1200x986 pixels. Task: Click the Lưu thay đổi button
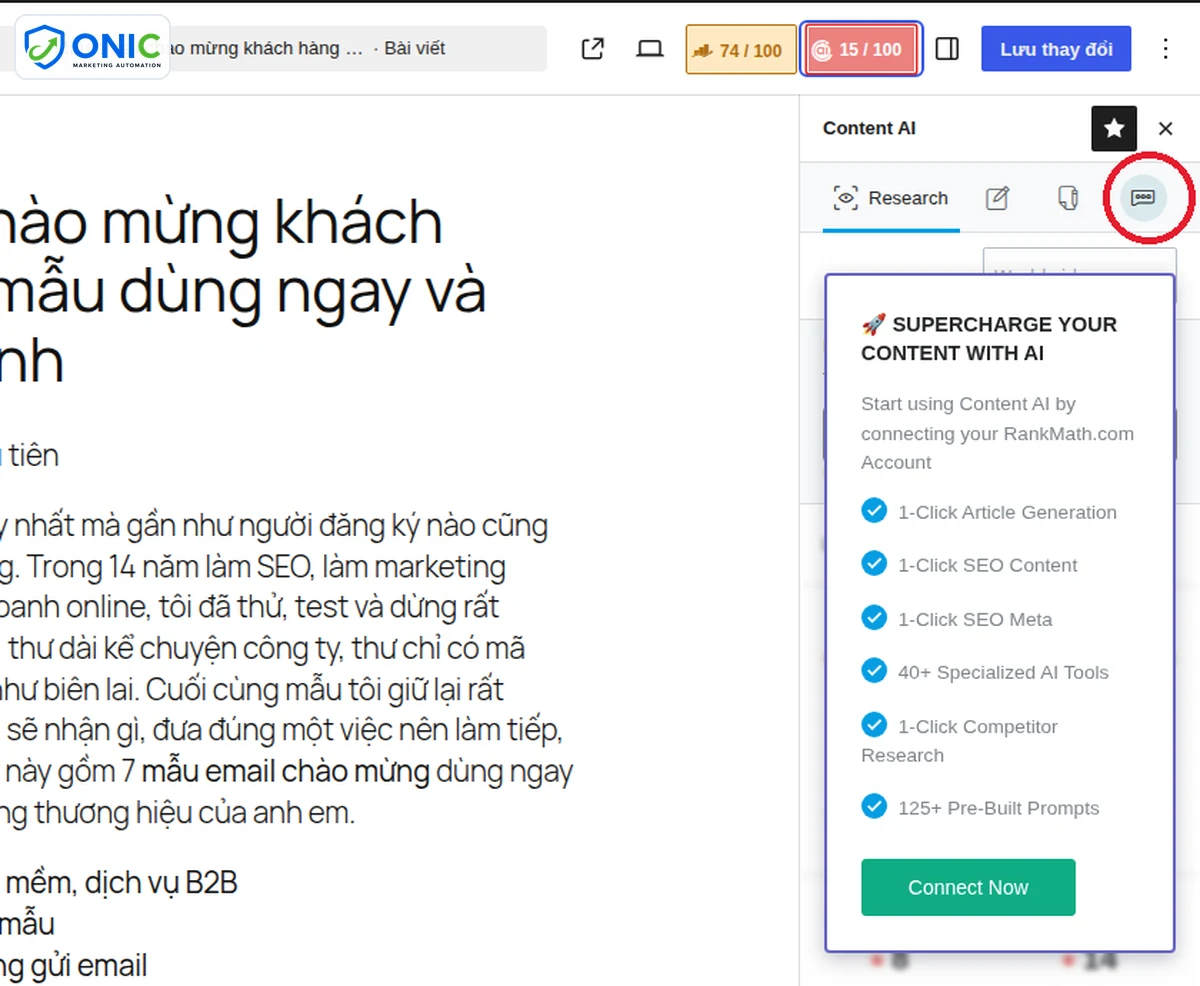(x=1056, y=49)
